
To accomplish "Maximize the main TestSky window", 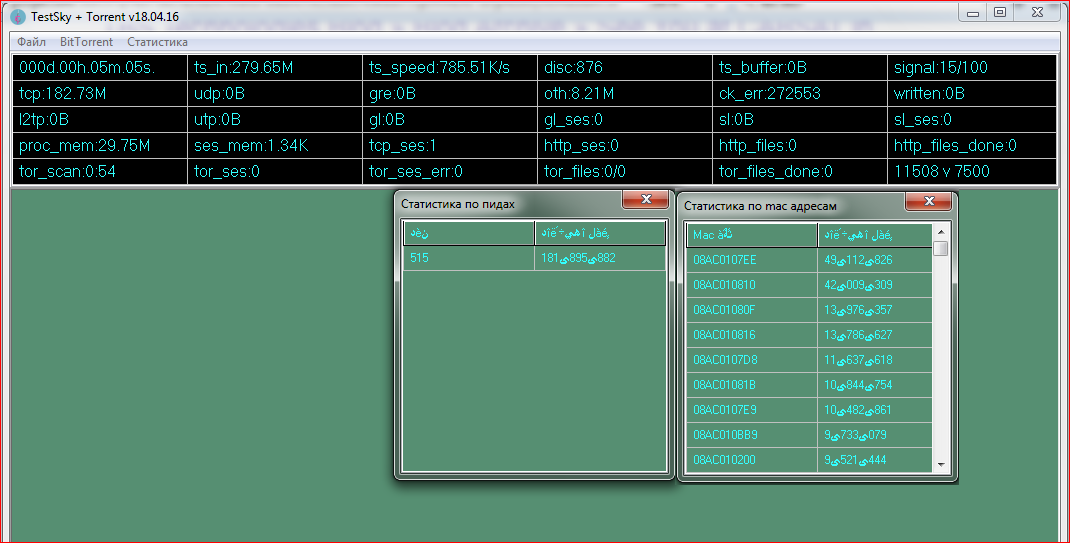I will [999, 12].
